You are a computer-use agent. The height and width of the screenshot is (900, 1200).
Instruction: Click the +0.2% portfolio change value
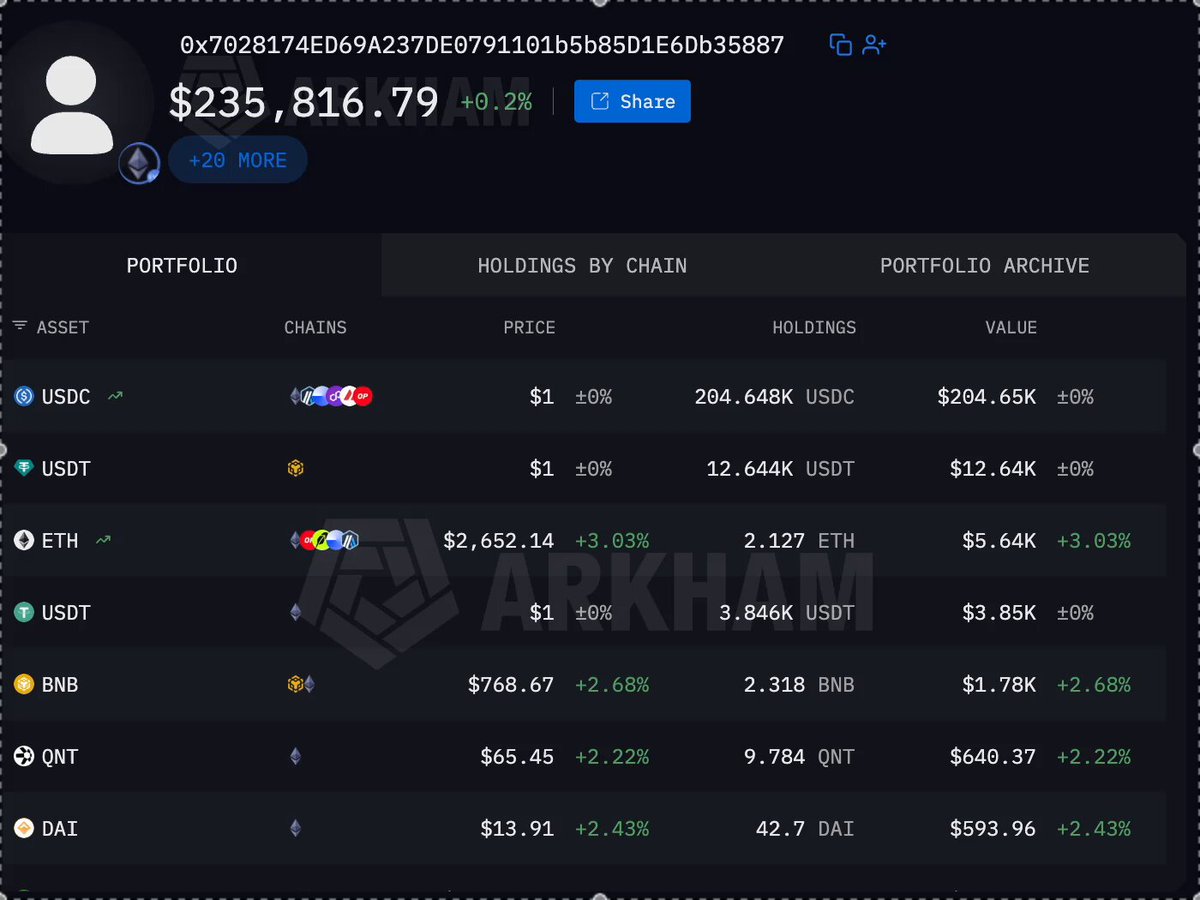[x=496, y=102]
